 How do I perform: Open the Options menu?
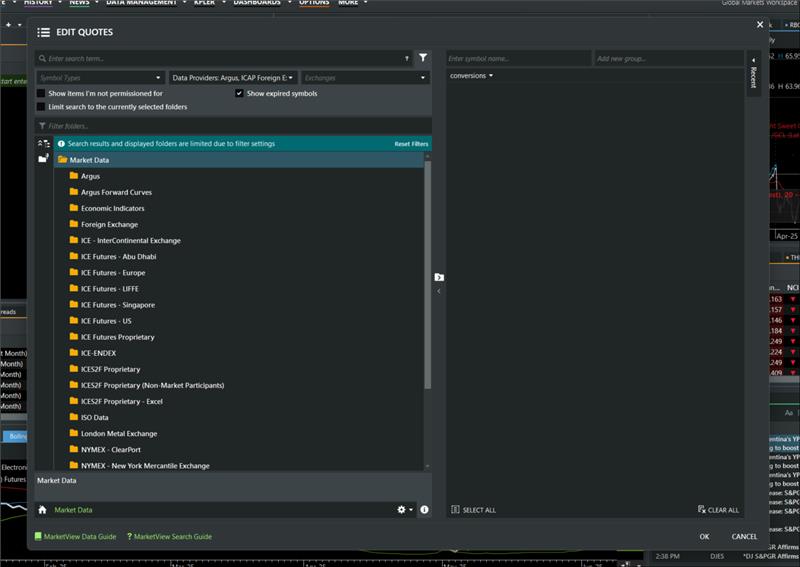(x=314, y=3)
